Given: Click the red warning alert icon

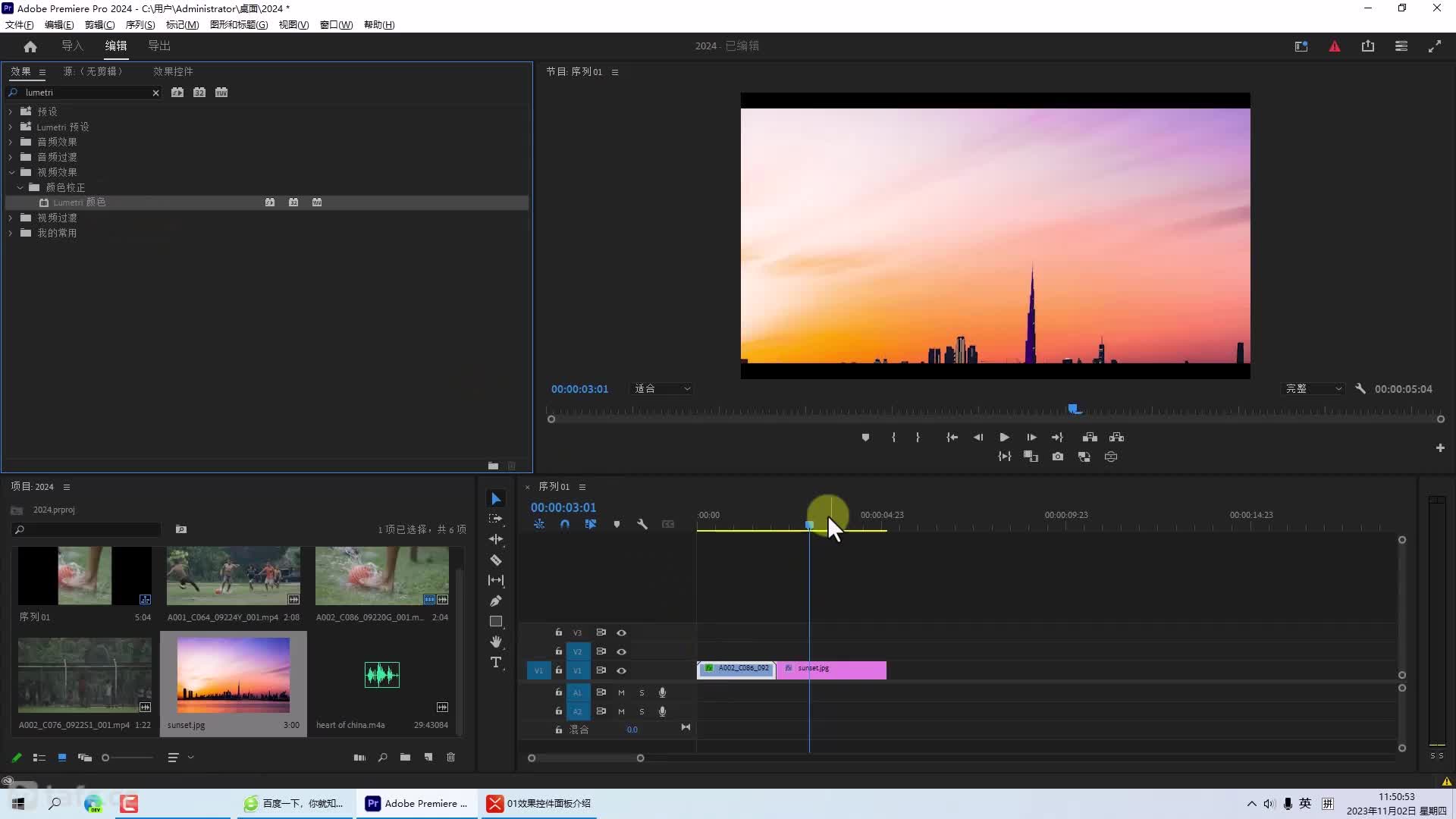Looking at the screenshot, I should 1335,46.
